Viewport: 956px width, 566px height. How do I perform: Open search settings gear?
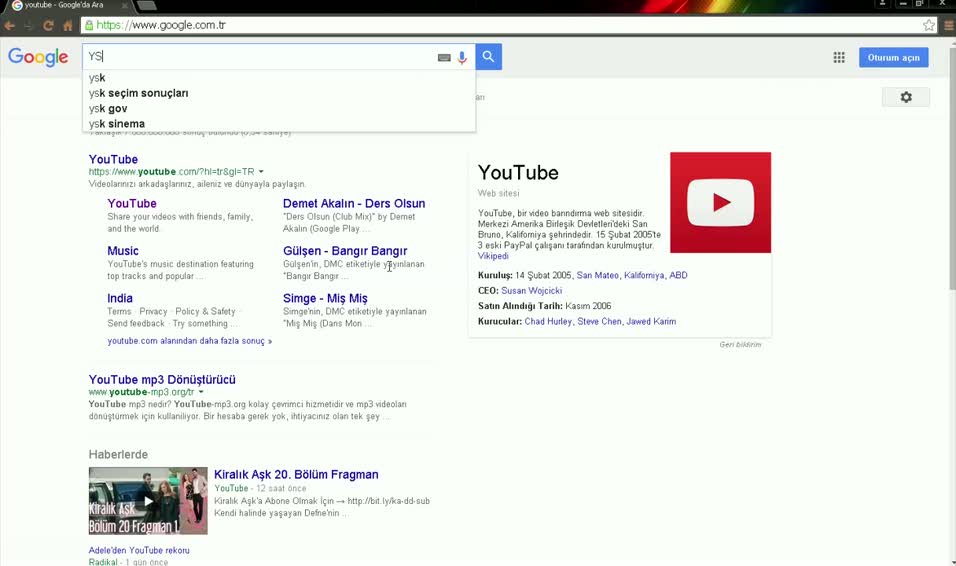click(905, 97)
